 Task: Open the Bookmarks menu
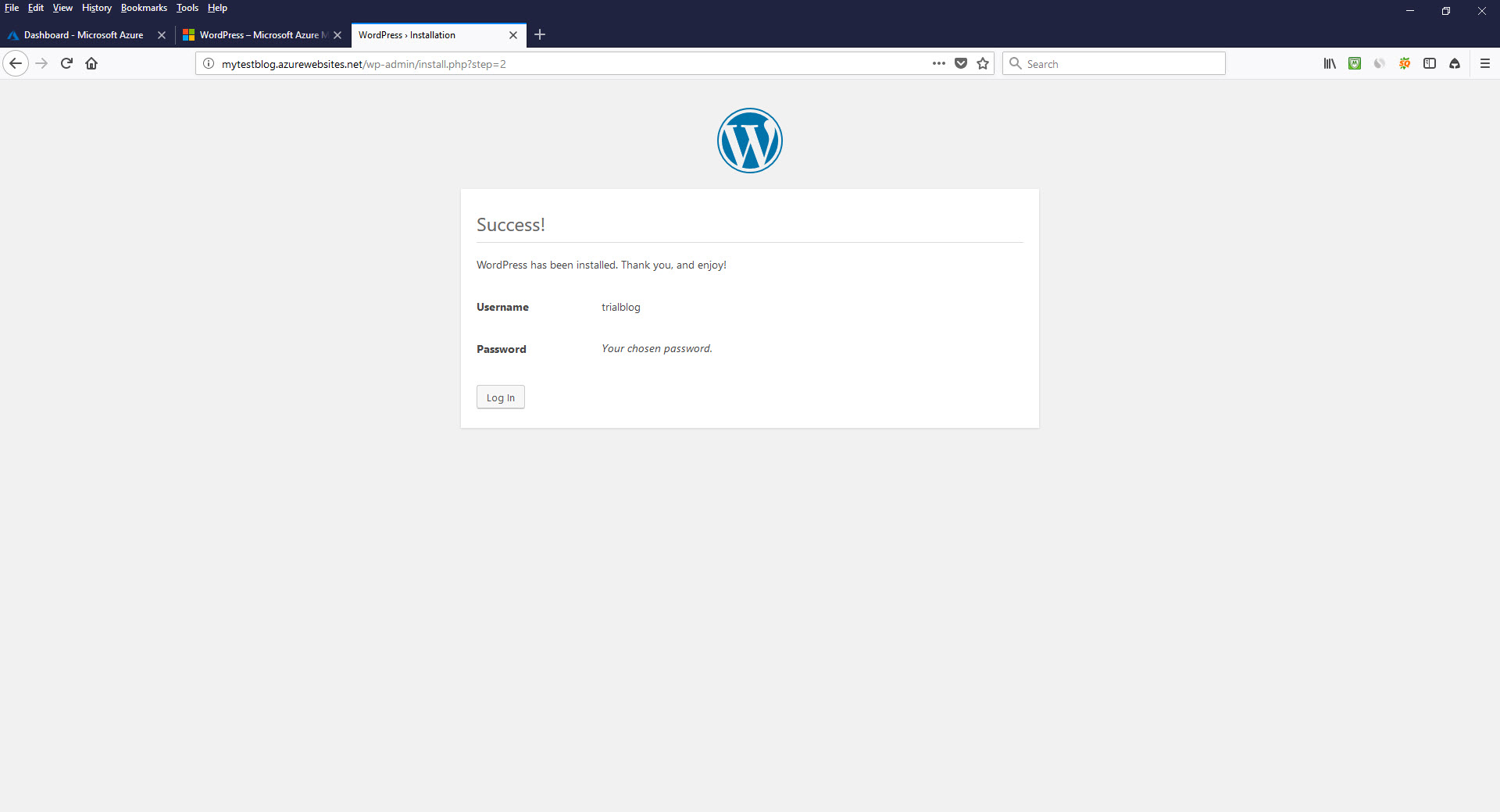pos(143,8)
